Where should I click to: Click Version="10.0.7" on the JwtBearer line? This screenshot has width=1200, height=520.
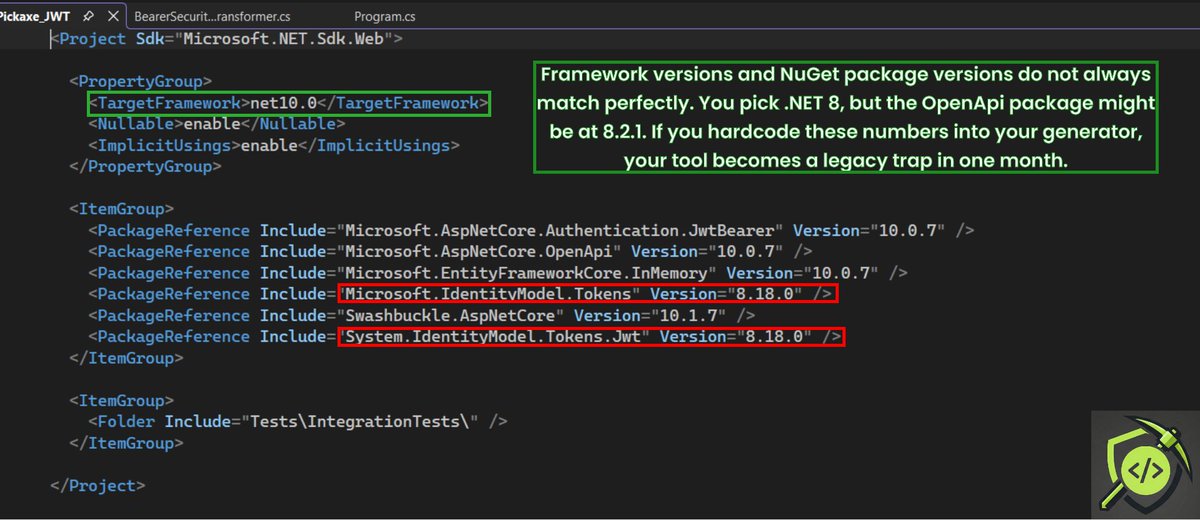(869, 230)
